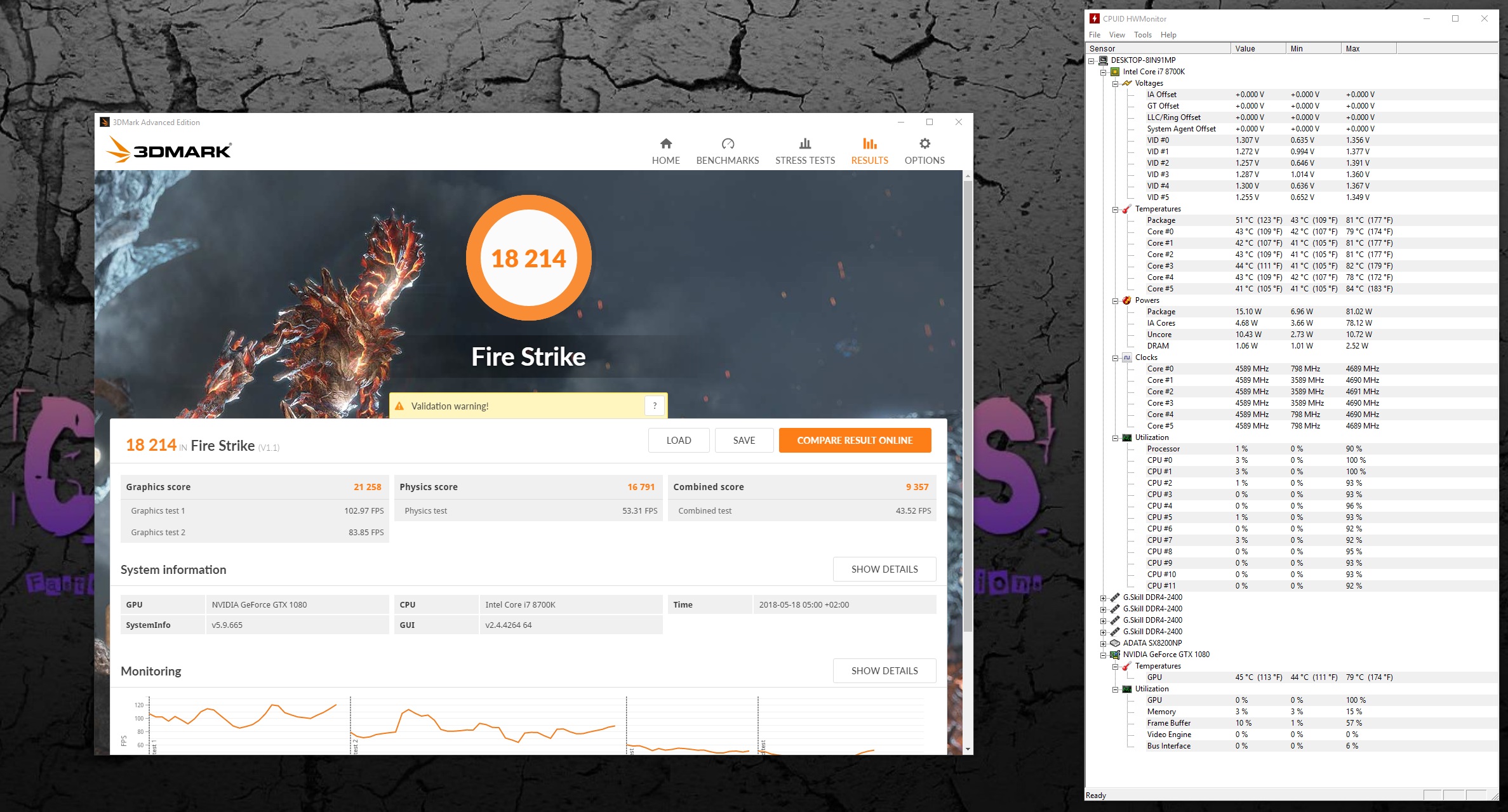The width and height of the screenshot is (1508, 812).
Task: Click the GPU Temperatures thermometer icon
Action: tap(1127, 666)
